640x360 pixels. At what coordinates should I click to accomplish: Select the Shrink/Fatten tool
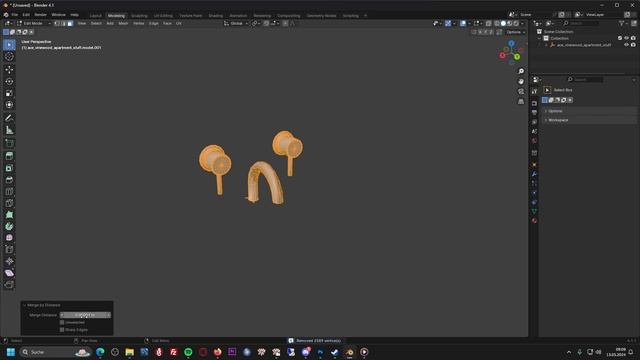(9, 262)
